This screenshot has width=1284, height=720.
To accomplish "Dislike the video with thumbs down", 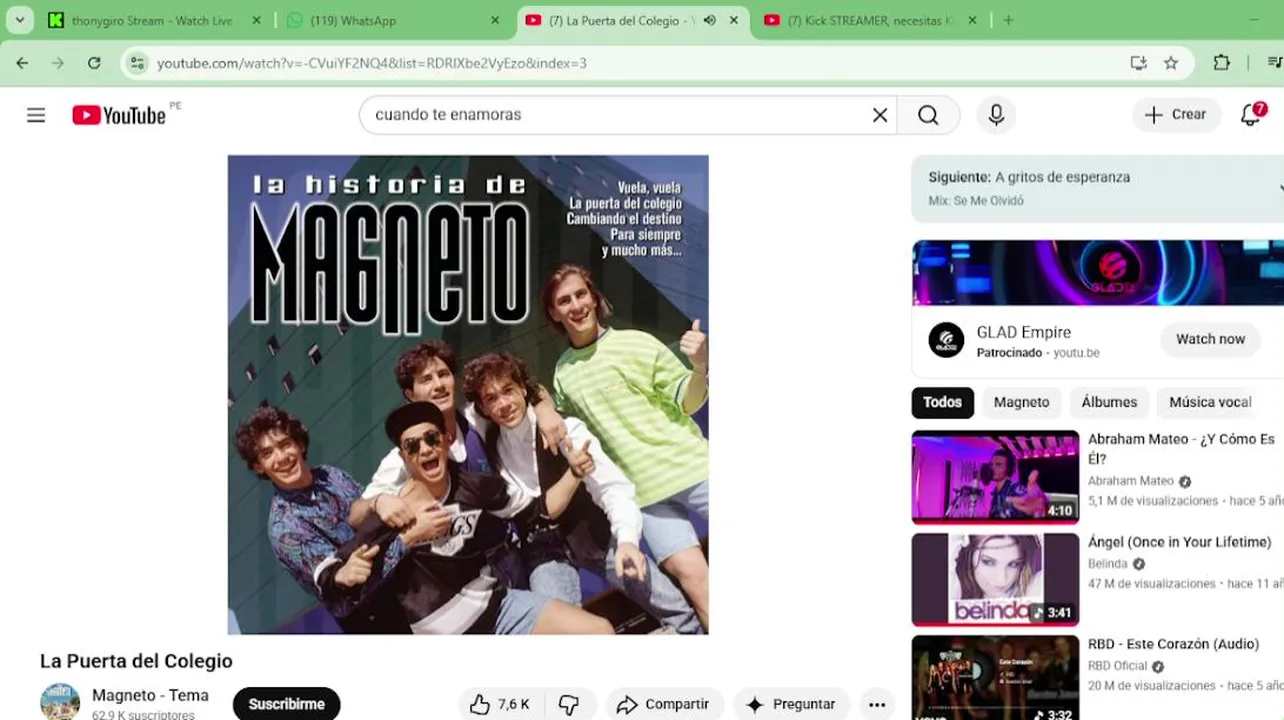I will [x=569, y=704].
